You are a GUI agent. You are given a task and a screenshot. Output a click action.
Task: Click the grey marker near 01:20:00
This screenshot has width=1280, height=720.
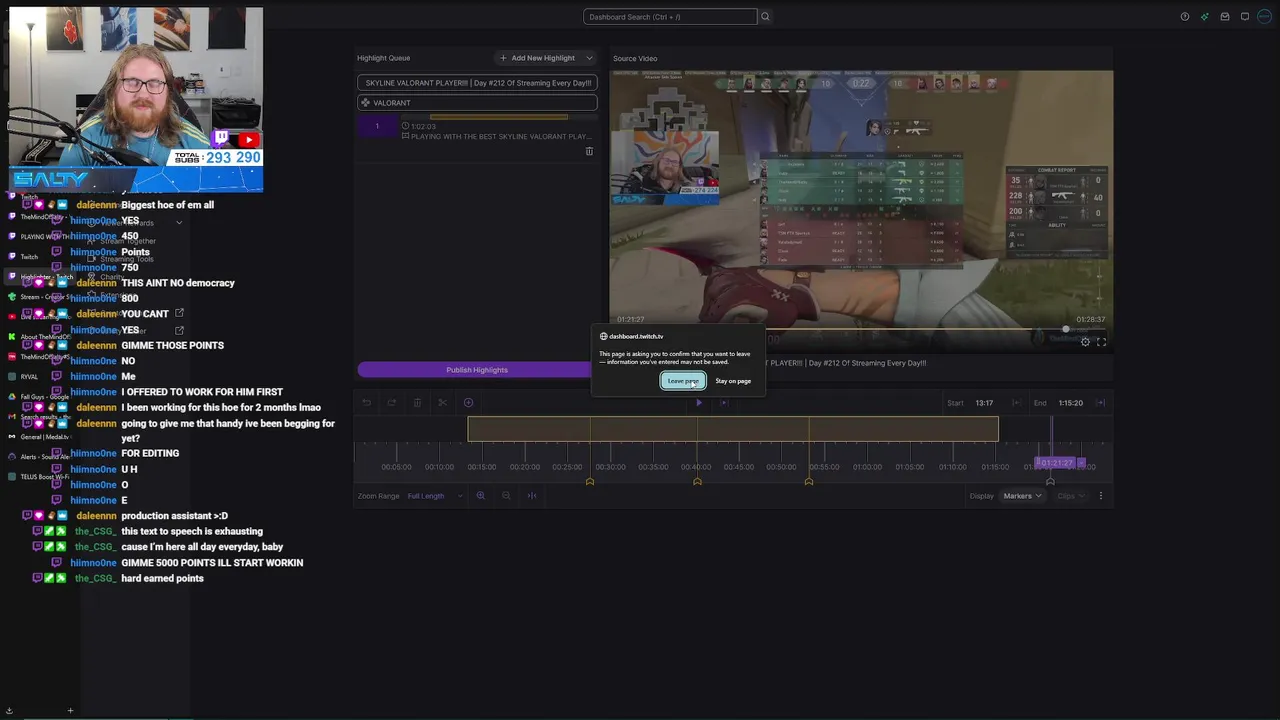tap(1050, 482)
